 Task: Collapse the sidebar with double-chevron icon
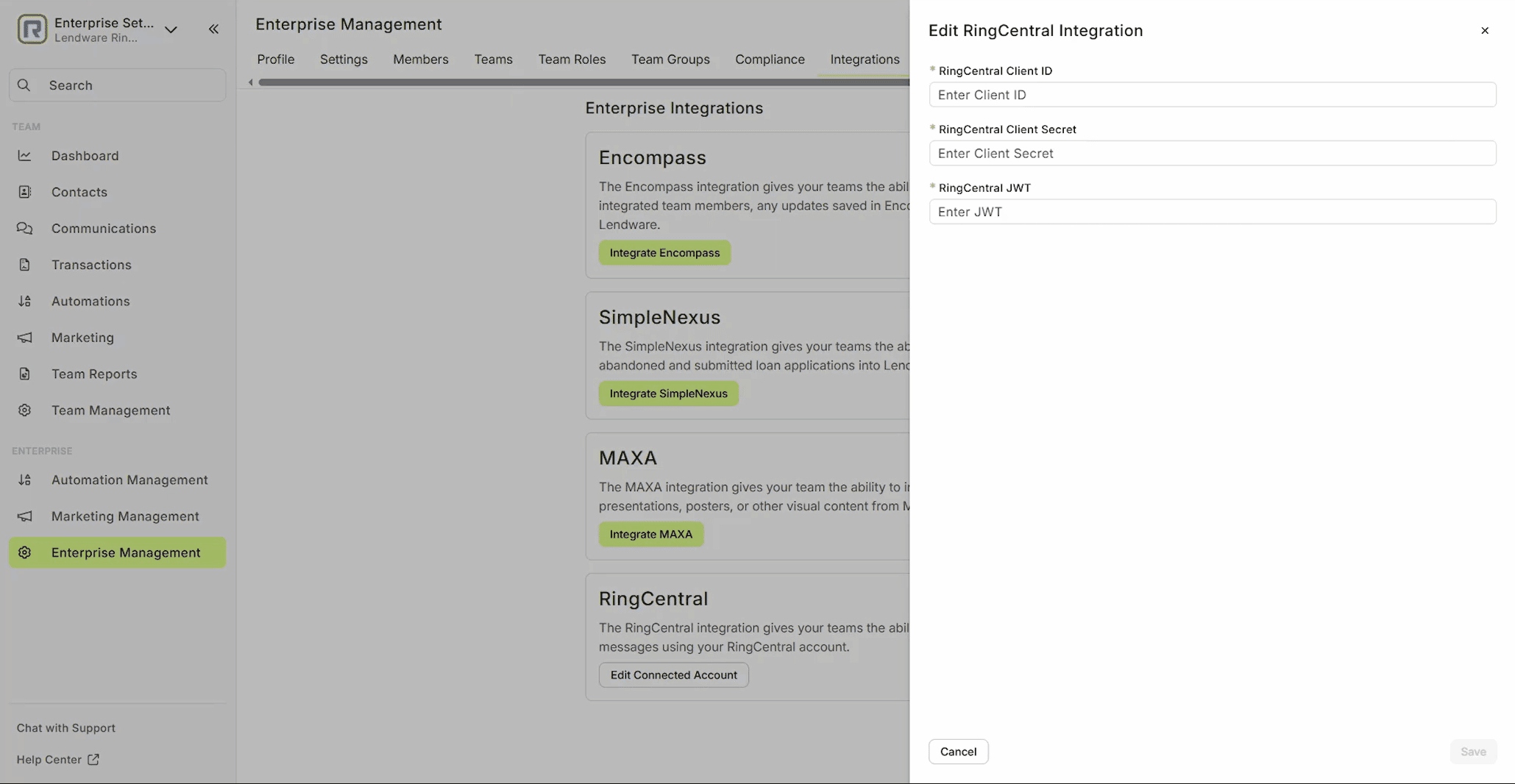click(x=213, y=29)
